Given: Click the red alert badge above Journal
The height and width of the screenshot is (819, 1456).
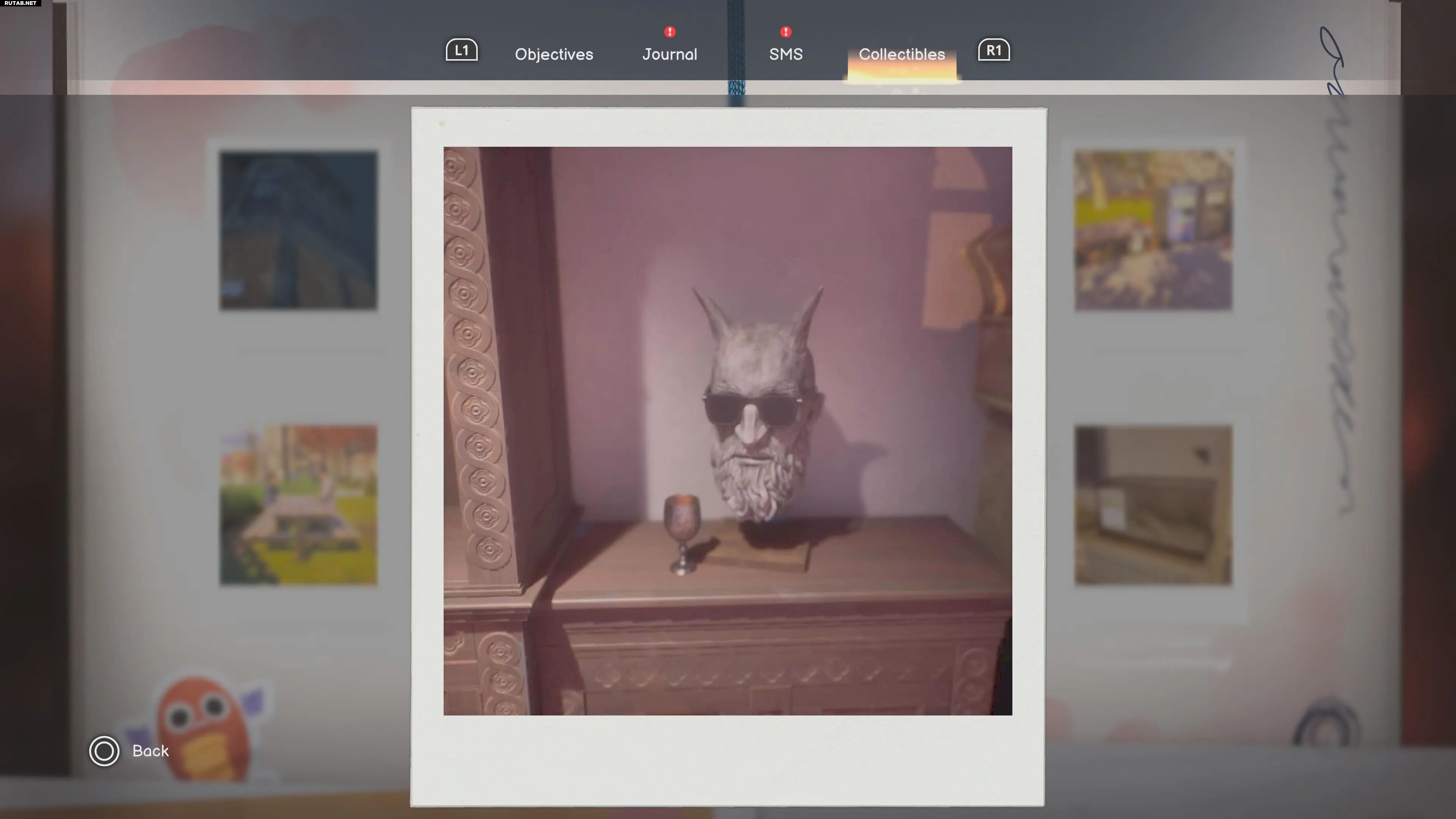Looking at the screenshot, I should [670, 31].
